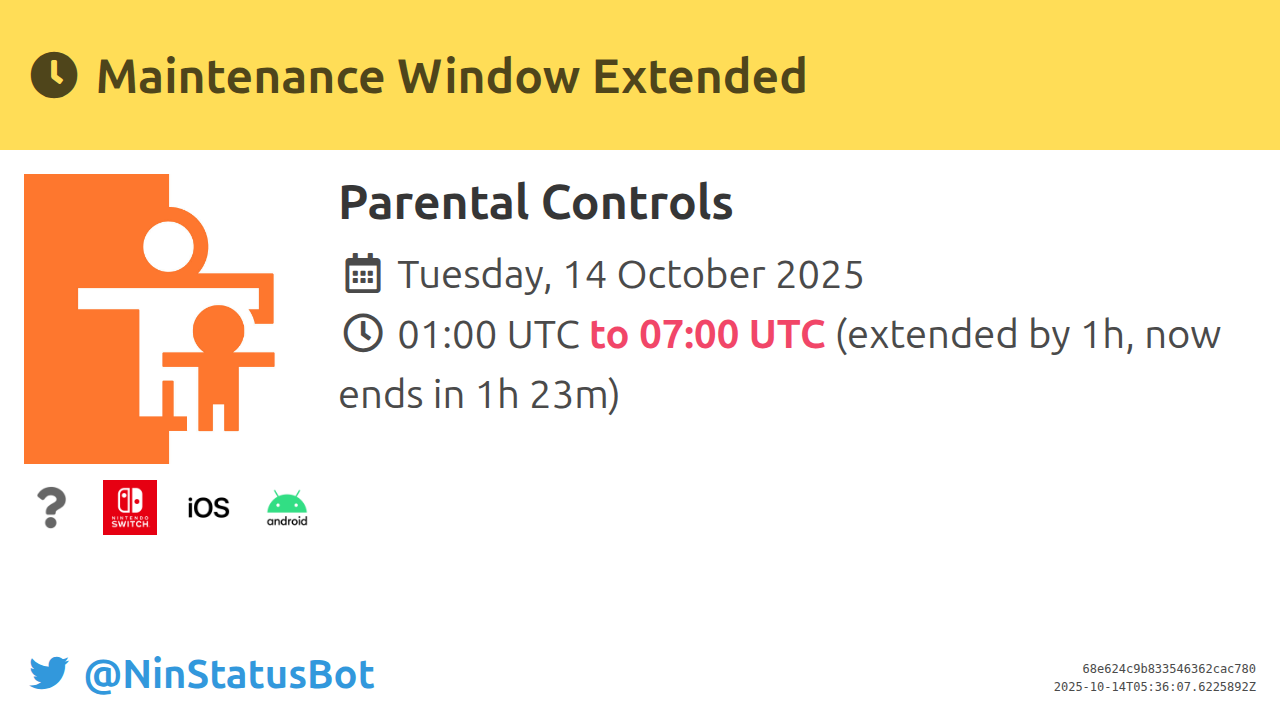Click the "Parental Controls" heading

point(536,203)
